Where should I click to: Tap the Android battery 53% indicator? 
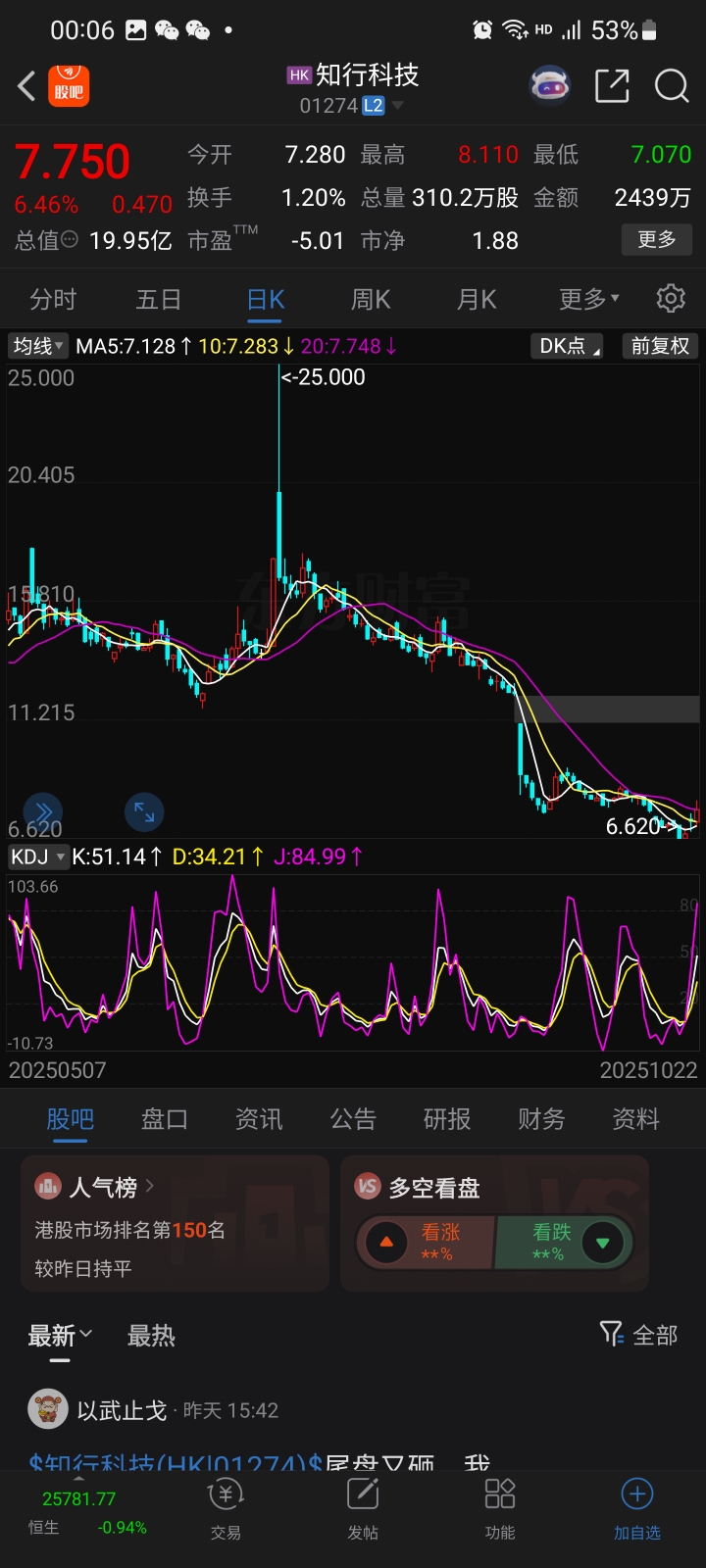pyautogui.click(x=625, y=30)
